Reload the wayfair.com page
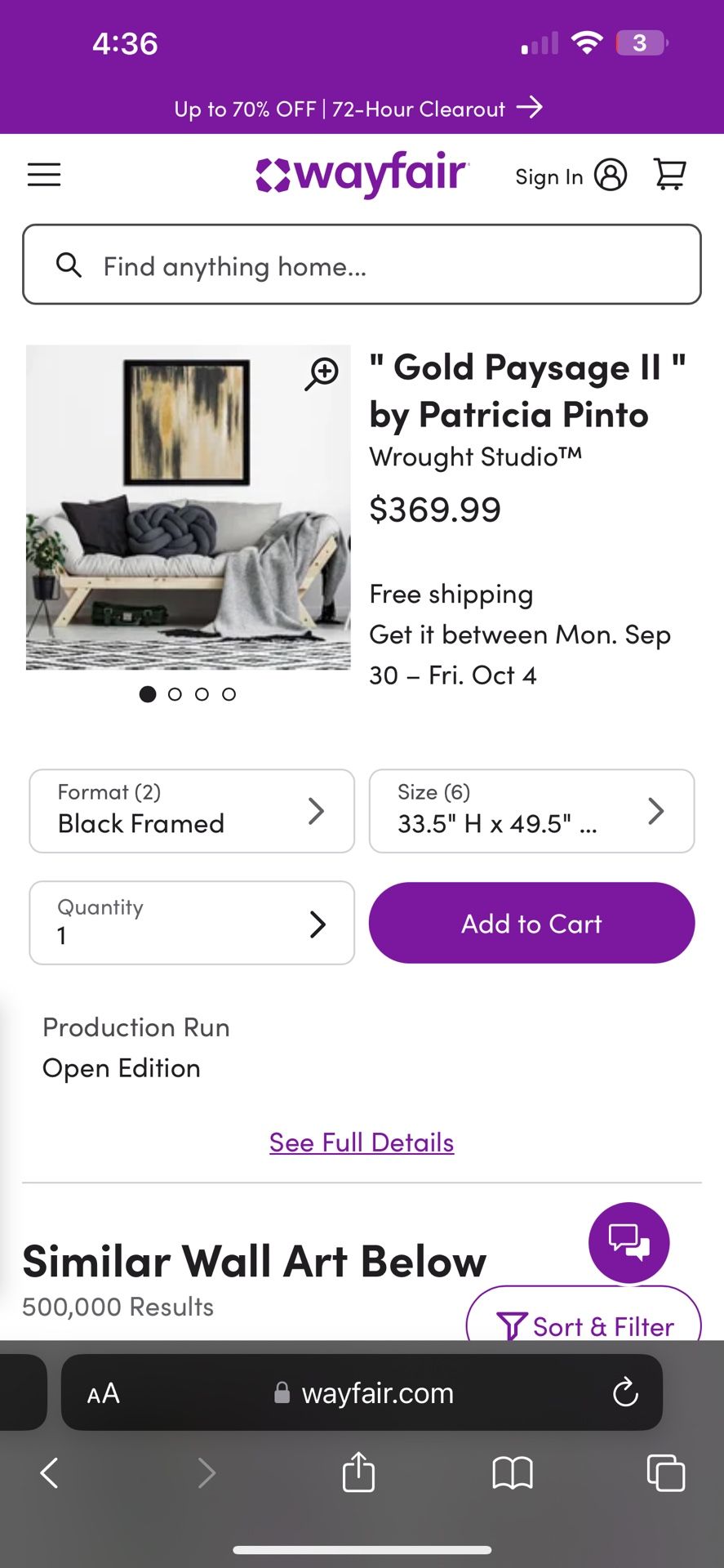The width and height of the screenshot is (724, 1568). [625, 1392]
